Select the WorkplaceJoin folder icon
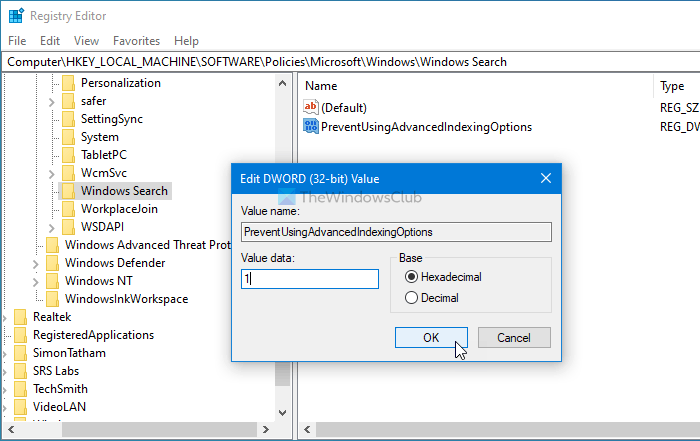This screenshot has height=441, width=700. (68, 209)
